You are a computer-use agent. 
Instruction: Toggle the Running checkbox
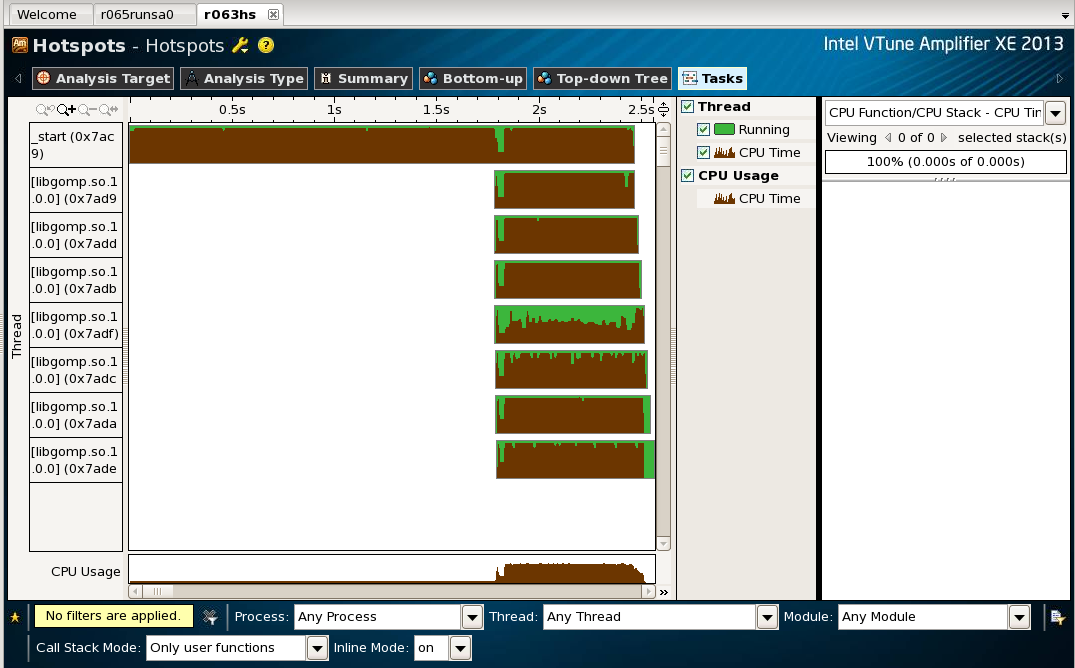(703, 130)
